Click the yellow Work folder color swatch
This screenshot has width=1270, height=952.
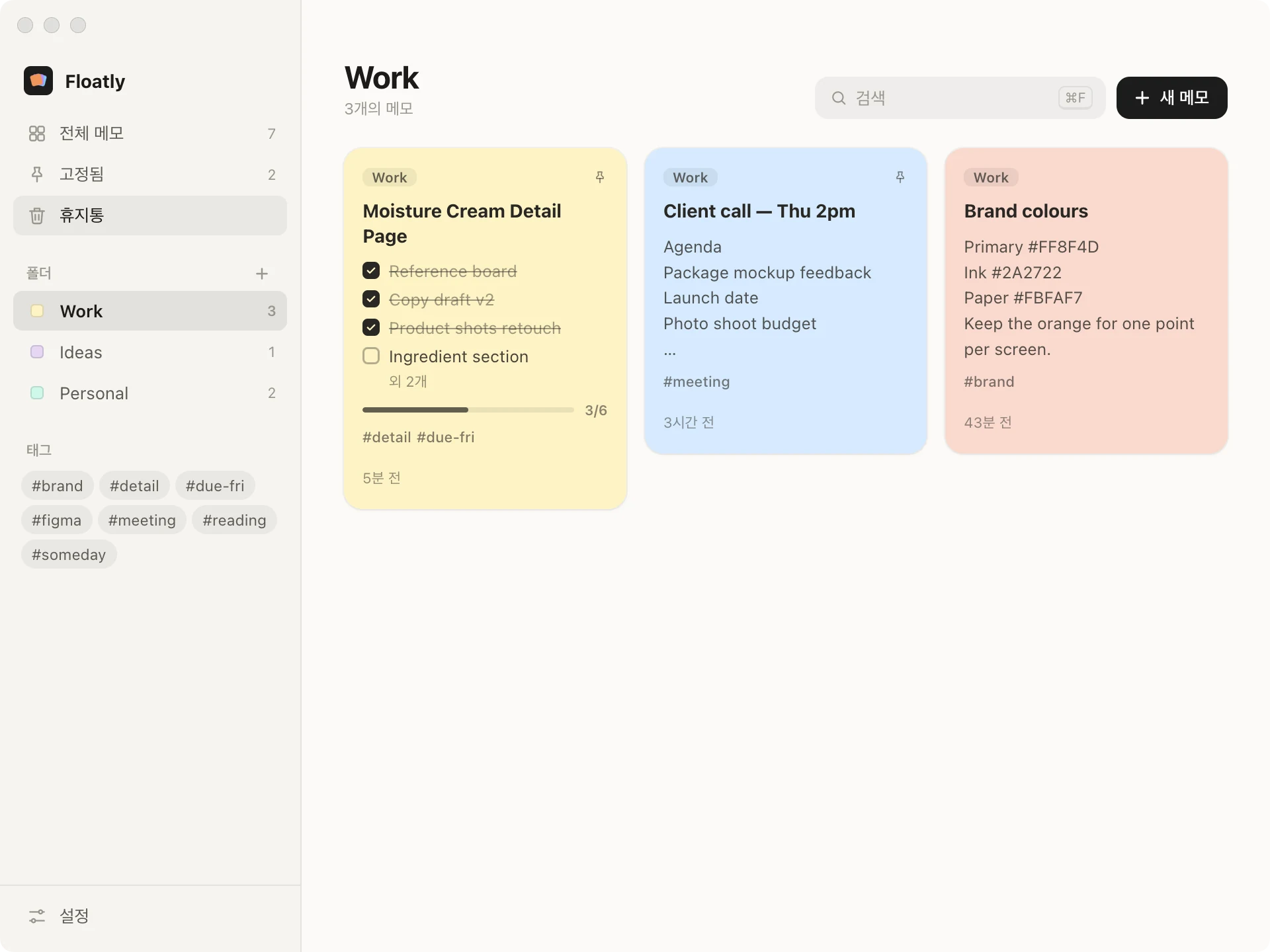pos(37,311)
